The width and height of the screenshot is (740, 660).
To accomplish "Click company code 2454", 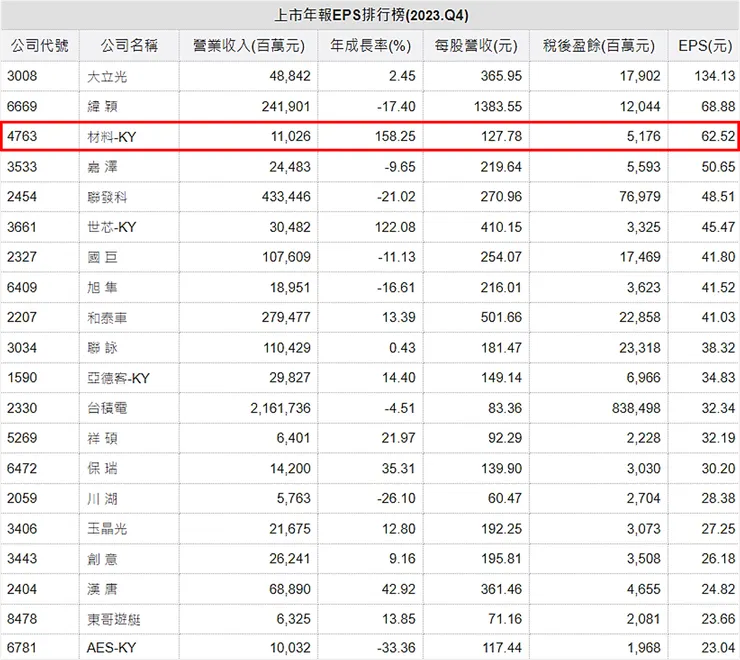I will [x=22, y=196].
